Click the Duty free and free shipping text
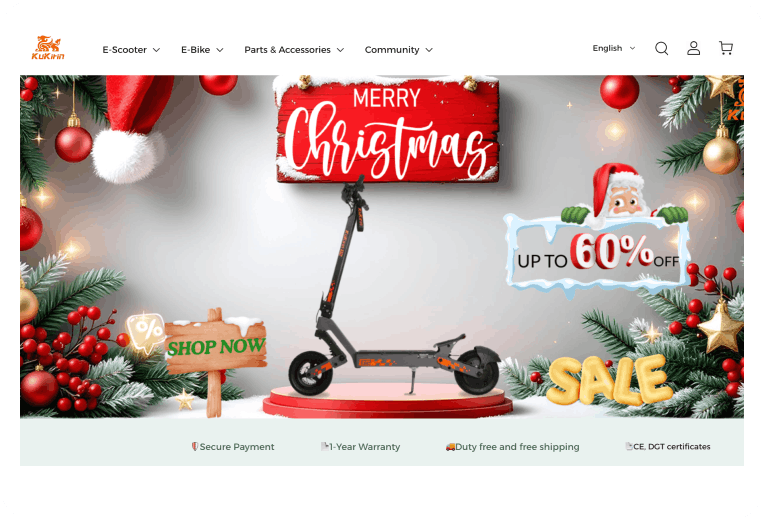Viewport: 764px width, 520px height. click(517, 447)
